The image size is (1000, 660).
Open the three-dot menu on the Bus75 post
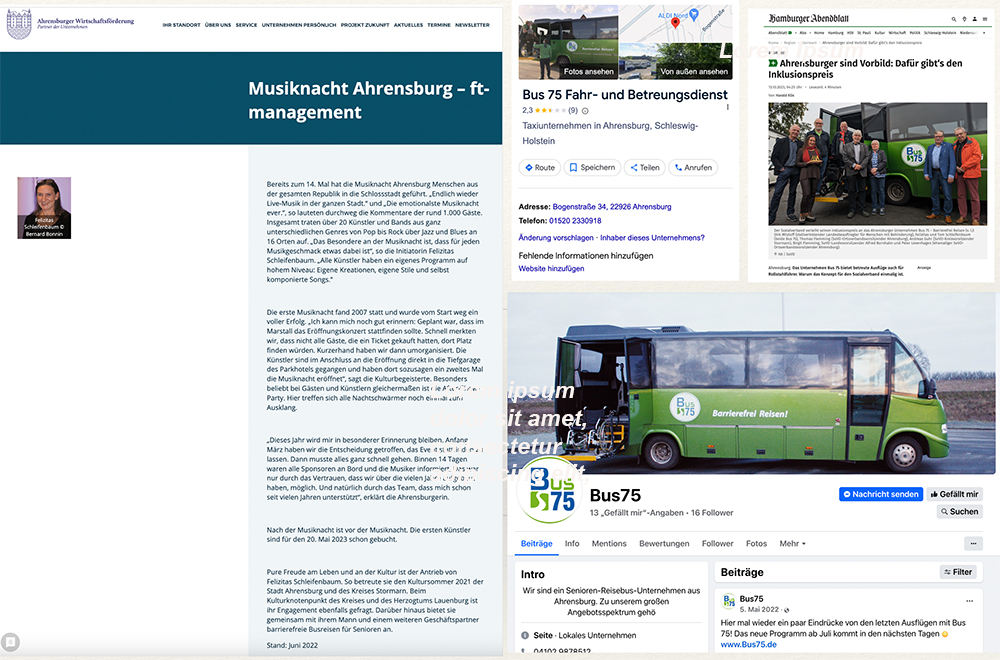969,601
